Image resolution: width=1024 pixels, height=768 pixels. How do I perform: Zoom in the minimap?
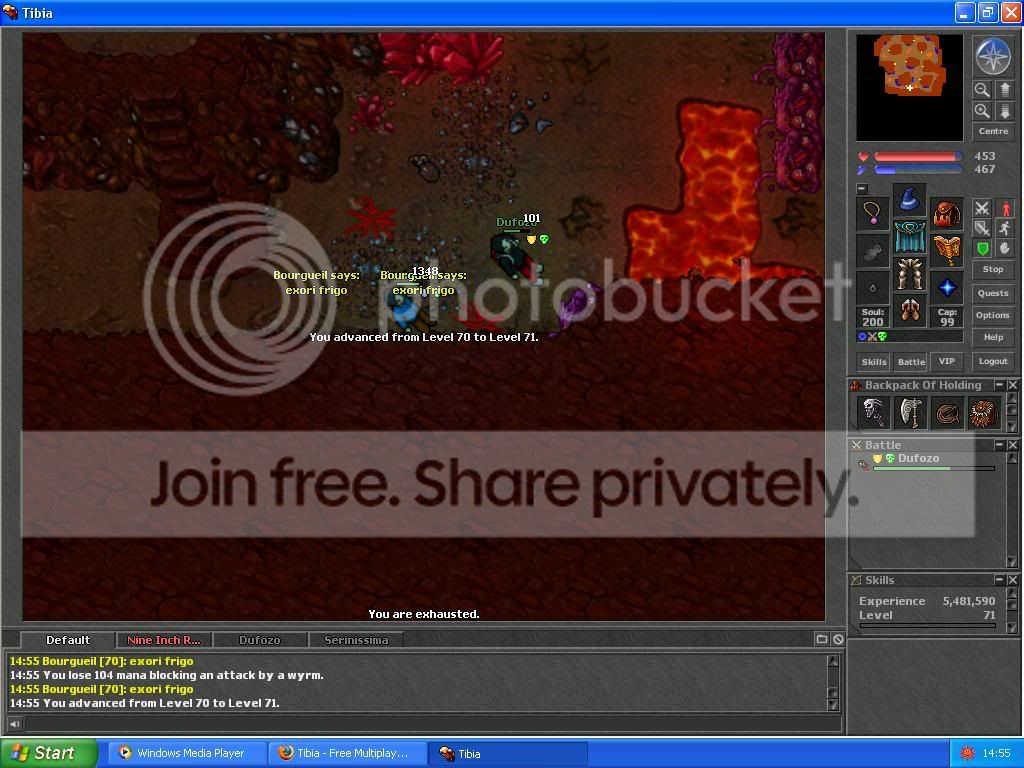982,111
